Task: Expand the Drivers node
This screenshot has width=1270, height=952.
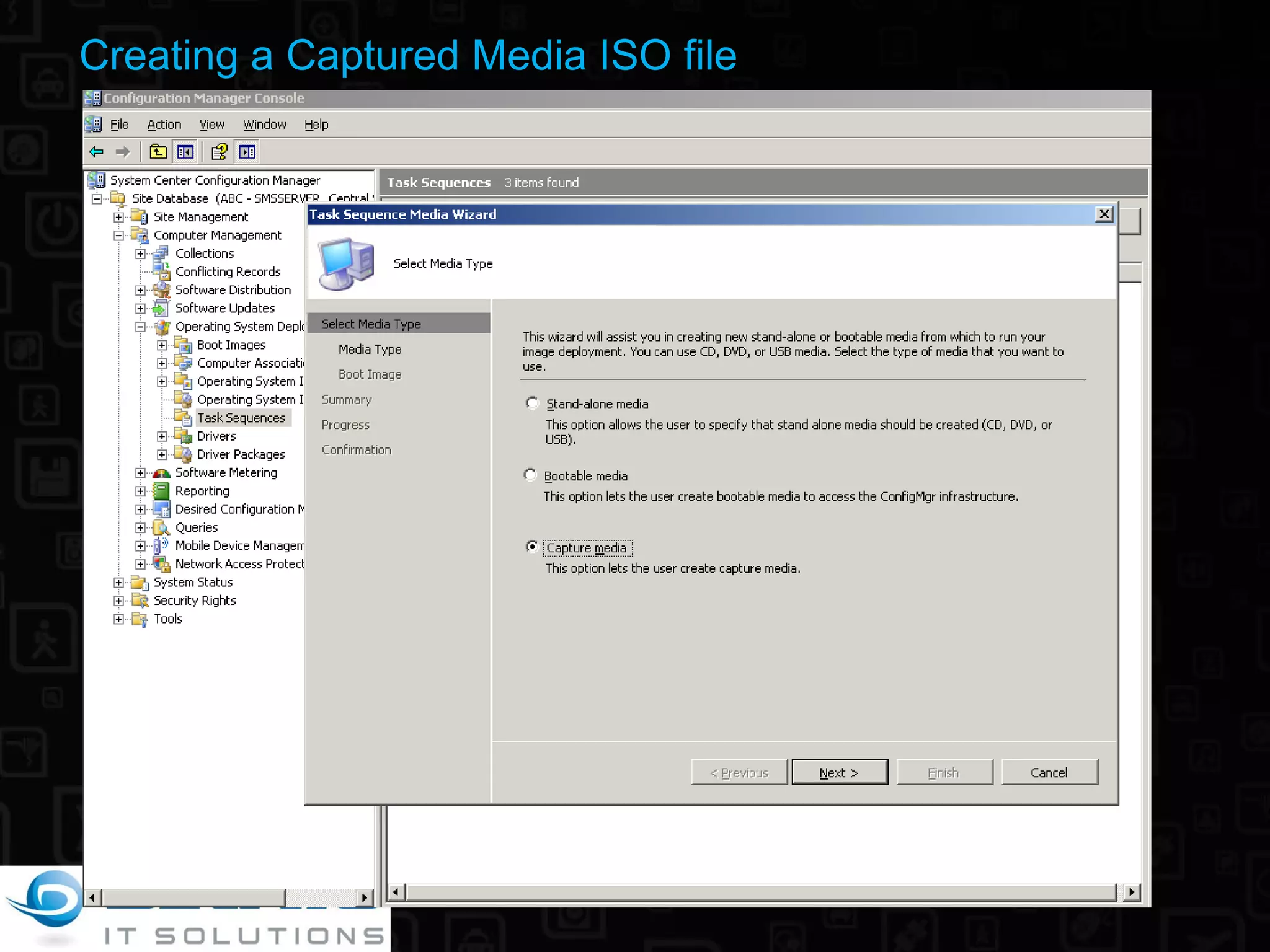Action: 162,437
